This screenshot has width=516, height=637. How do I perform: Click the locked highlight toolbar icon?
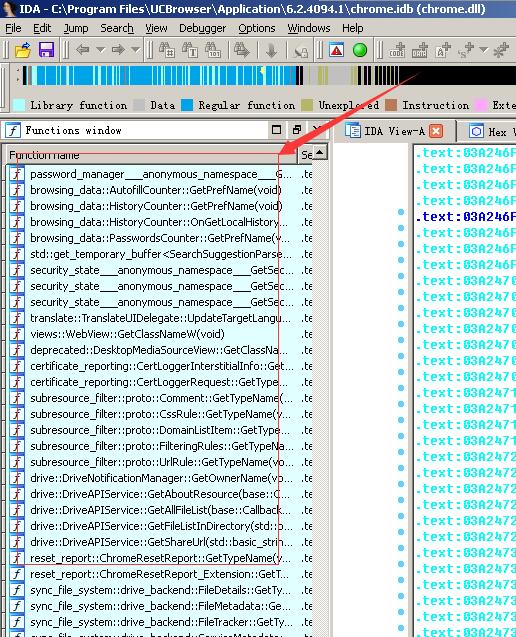click(301, 51)
